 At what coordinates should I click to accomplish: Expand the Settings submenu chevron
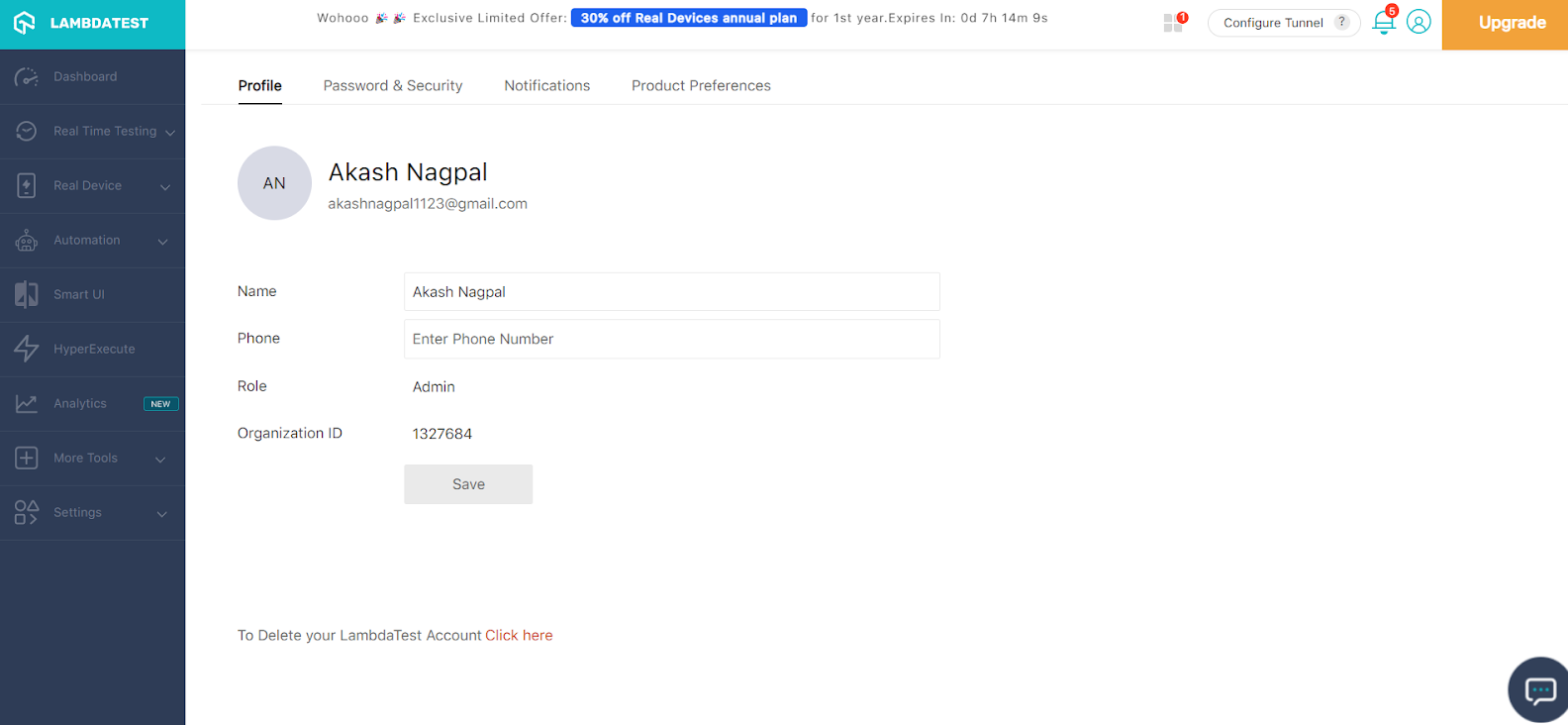coord(162,514)
